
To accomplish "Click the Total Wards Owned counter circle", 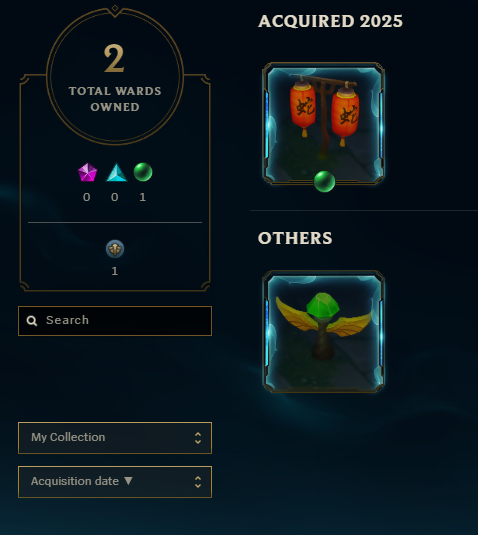I will 115,75.
